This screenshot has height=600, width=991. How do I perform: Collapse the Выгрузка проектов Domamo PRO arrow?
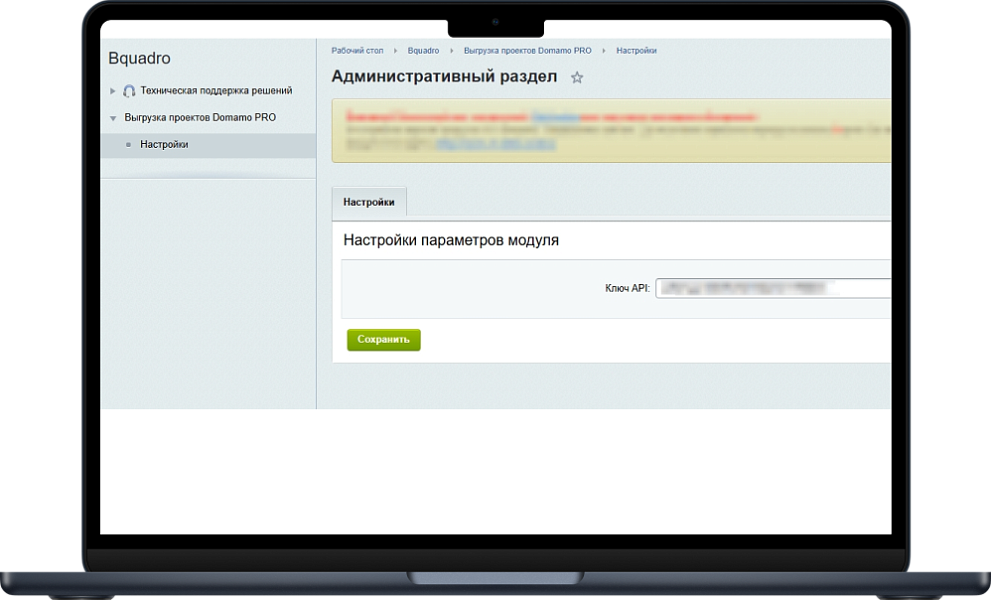click(x=113, y=118)
